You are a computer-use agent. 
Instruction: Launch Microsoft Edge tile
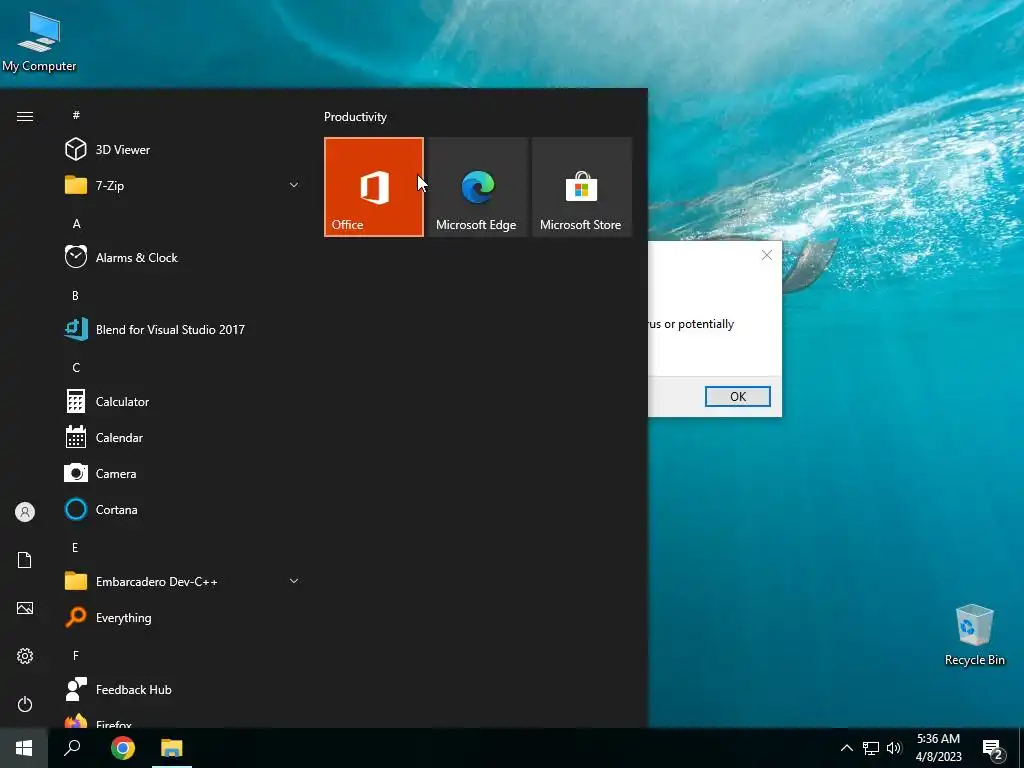pyautogui.click(x=477, y=187)
